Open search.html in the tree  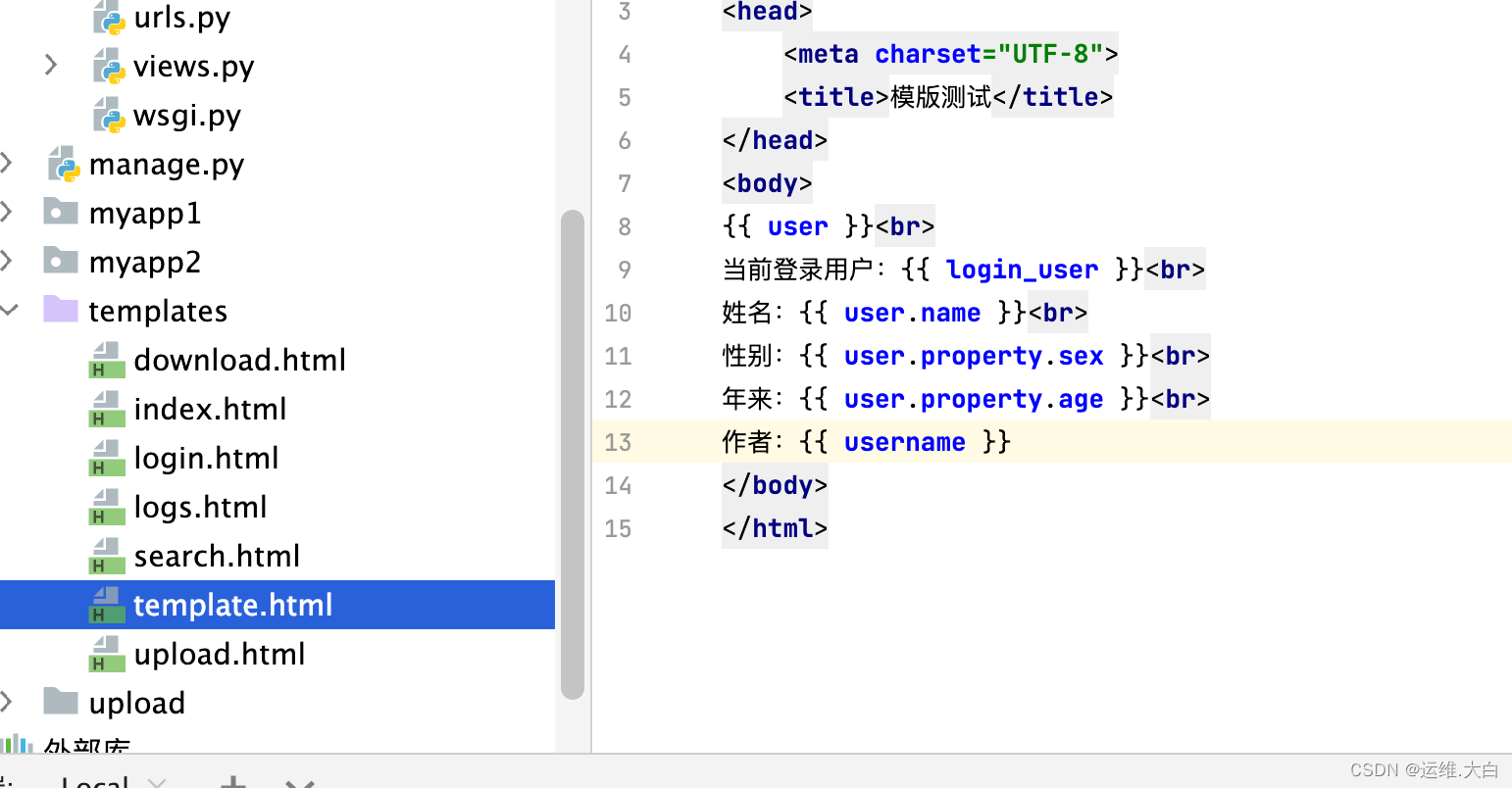217,556
